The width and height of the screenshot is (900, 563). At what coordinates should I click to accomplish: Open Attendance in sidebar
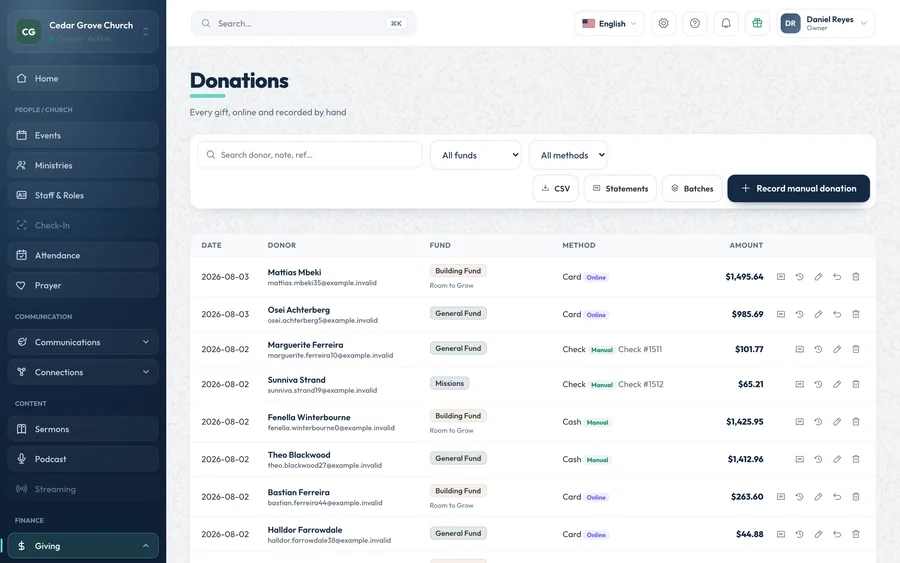[83, 255]
